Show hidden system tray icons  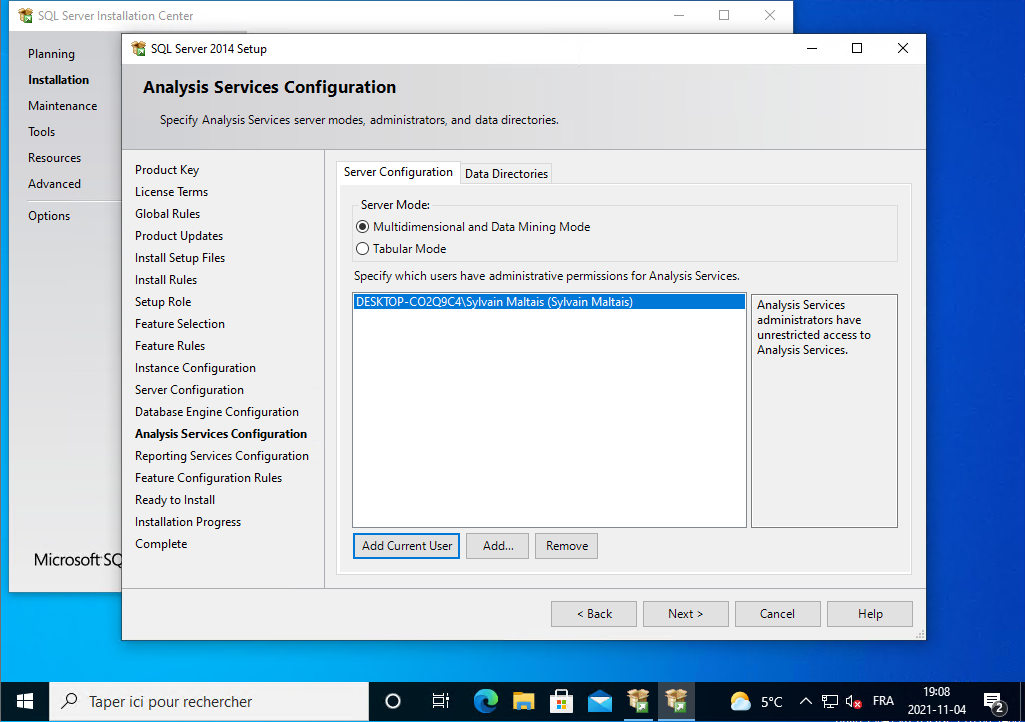pos(806,701)
